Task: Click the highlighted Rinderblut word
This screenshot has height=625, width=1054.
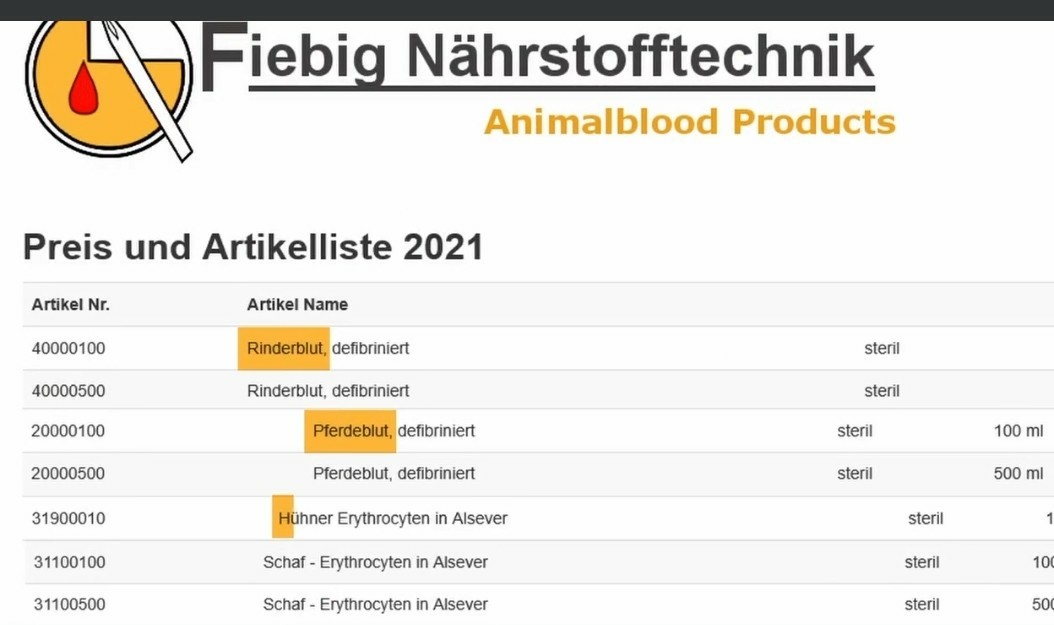Action: tap(286, 349)
